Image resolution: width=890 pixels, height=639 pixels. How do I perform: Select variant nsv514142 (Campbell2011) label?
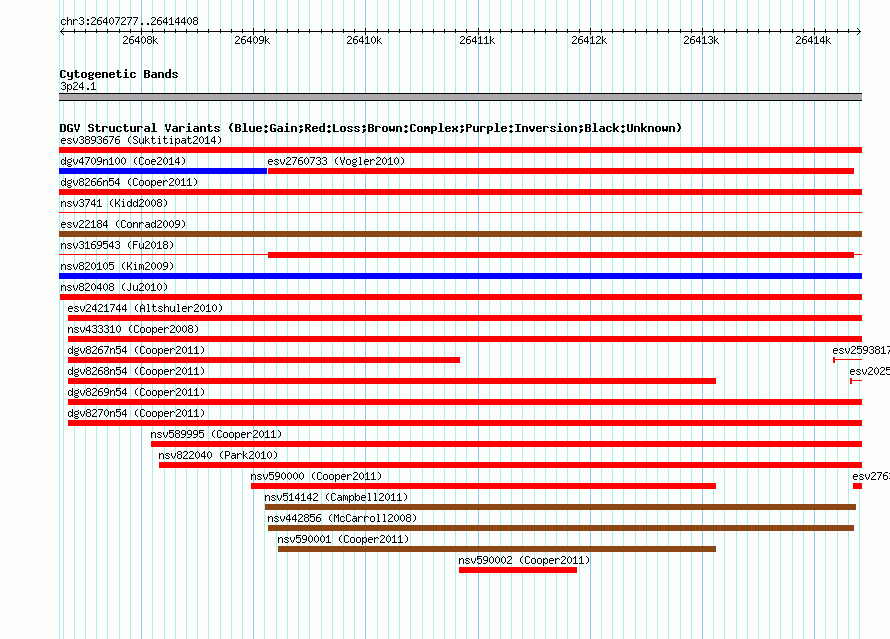(336, 497)
